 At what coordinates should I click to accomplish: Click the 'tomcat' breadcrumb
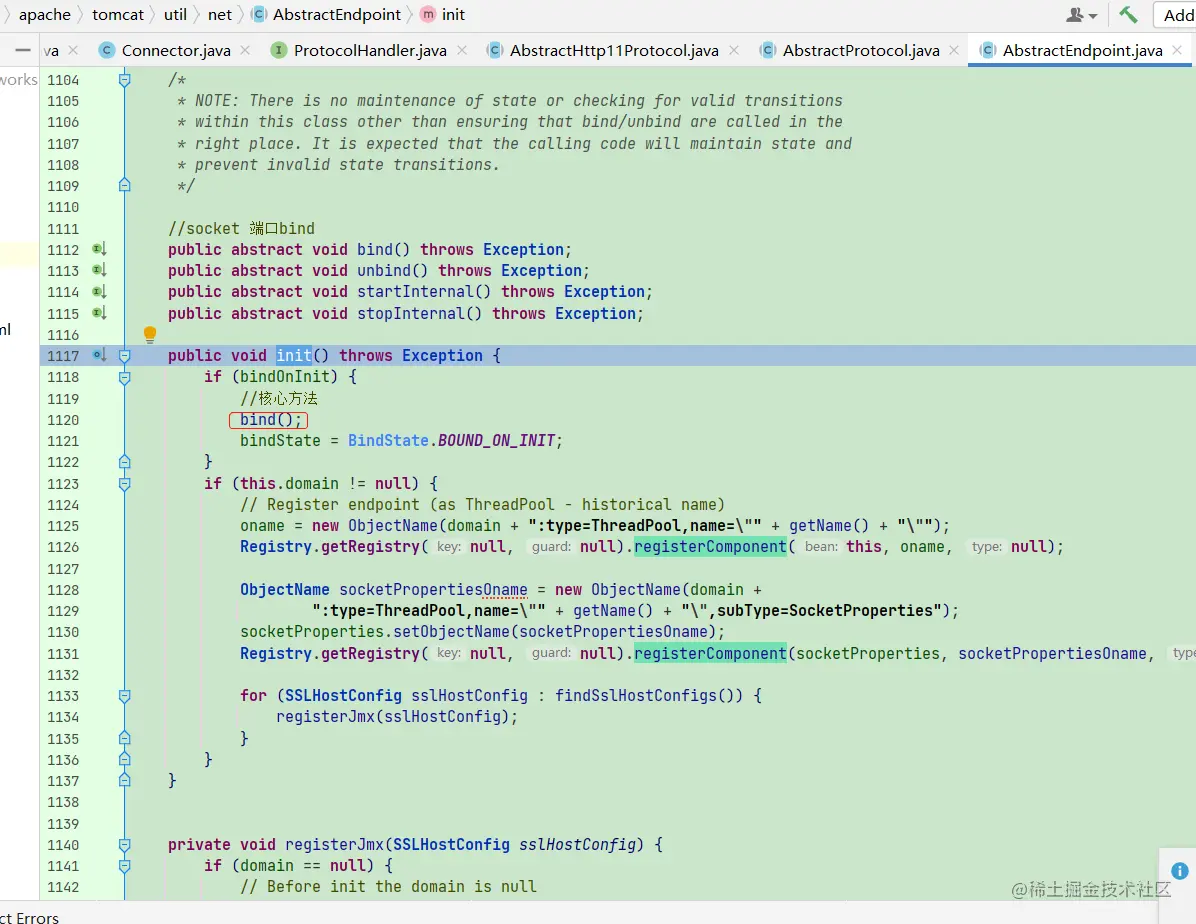[x=117, y=14]
